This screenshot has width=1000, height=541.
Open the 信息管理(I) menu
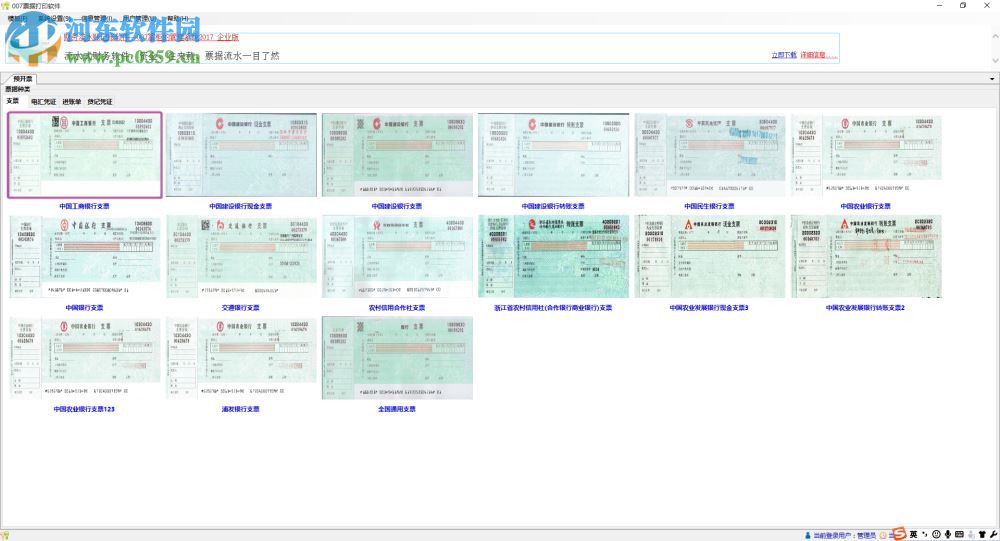98,19
